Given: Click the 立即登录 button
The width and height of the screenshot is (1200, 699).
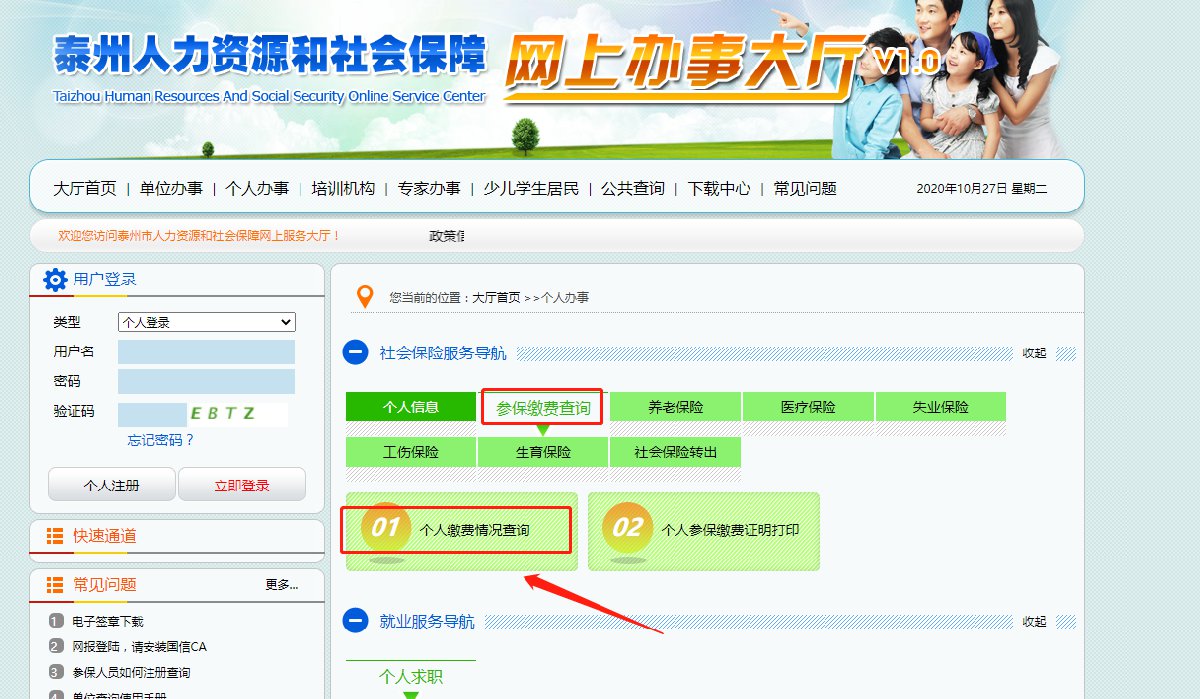Looking at the screenshot, I should click(x=242, y=485).
